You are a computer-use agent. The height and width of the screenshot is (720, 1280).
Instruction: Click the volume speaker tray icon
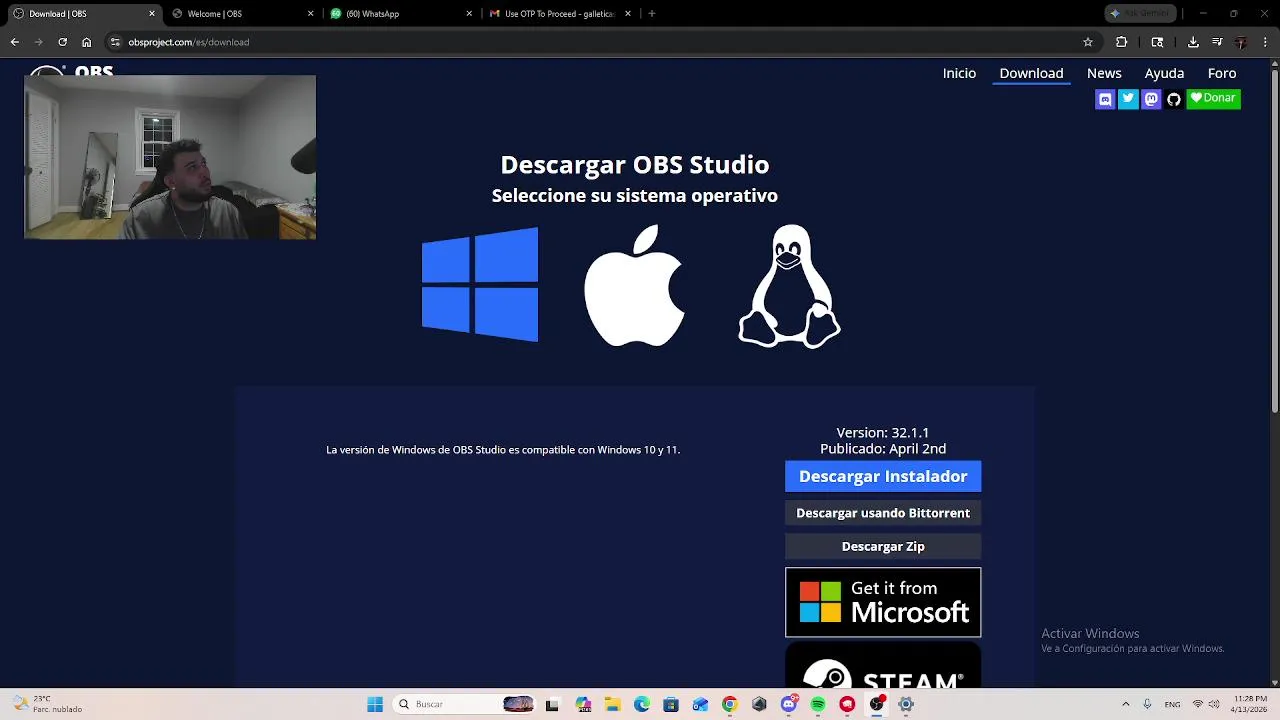[x=1214, y=704]
